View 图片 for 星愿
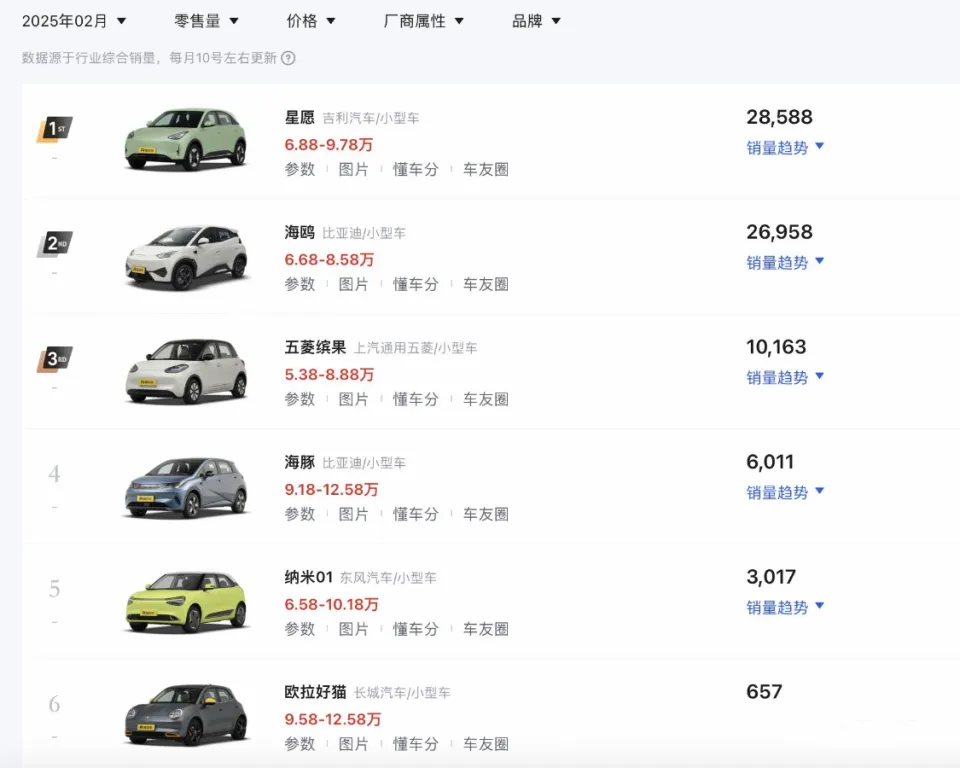Image resolution: width=960 pixels, height=768 pixels. tap(354, 170)
